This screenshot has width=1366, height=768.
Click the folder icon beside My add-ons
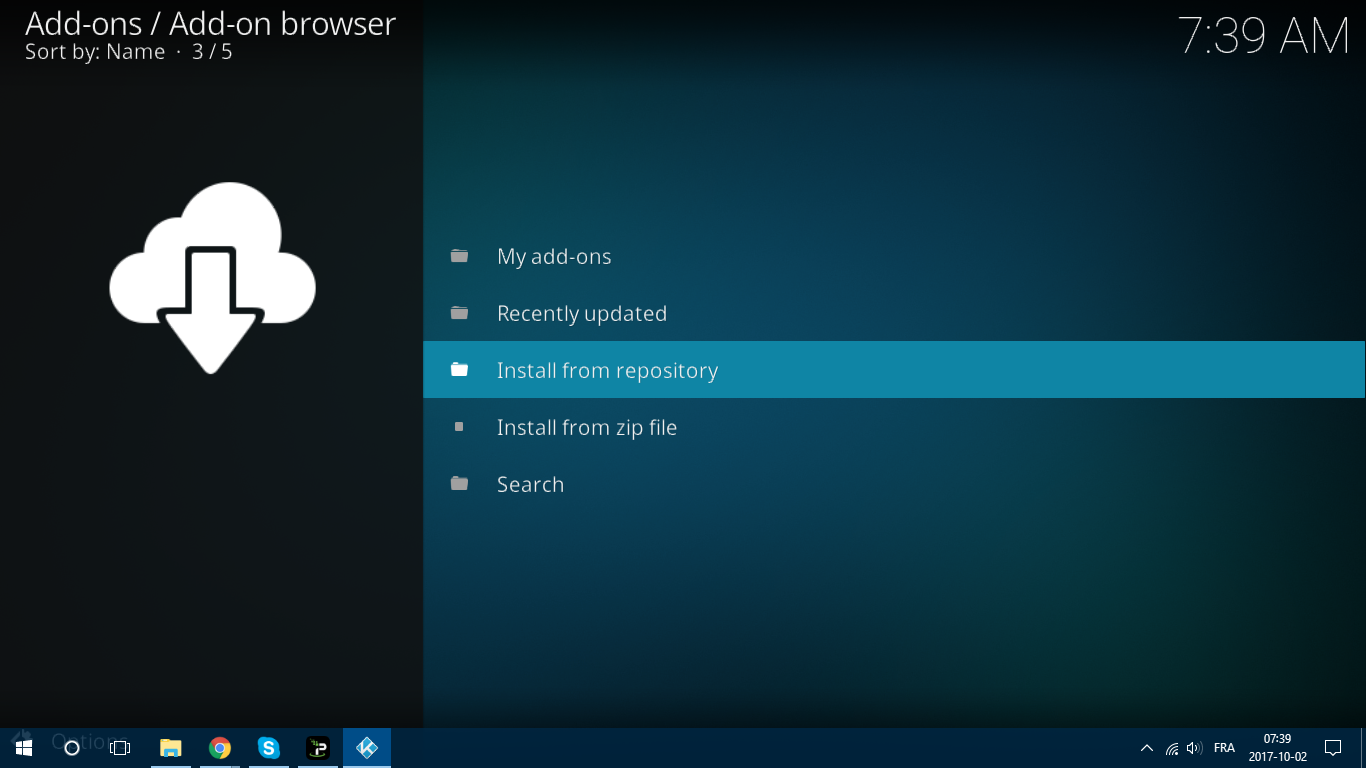click(x=459, y=256)
